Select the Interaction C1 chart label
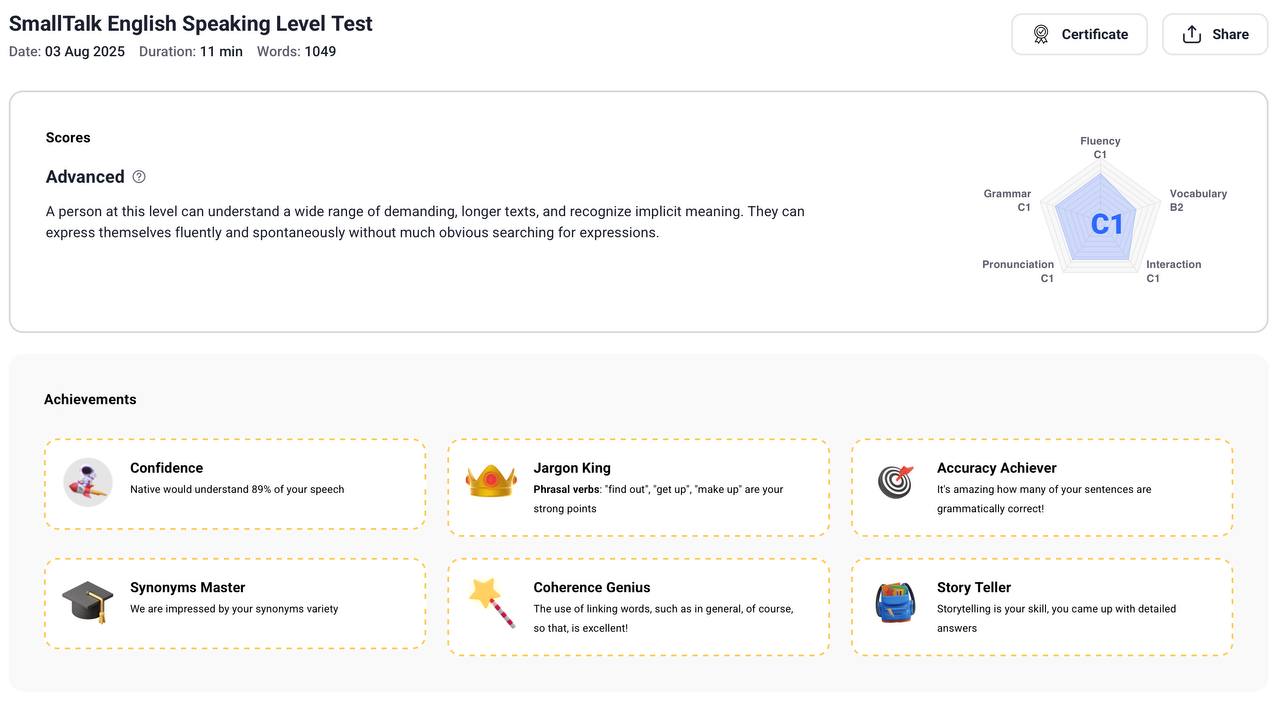This screenshot has width=1280, height=702. (x=1173, y=271)
